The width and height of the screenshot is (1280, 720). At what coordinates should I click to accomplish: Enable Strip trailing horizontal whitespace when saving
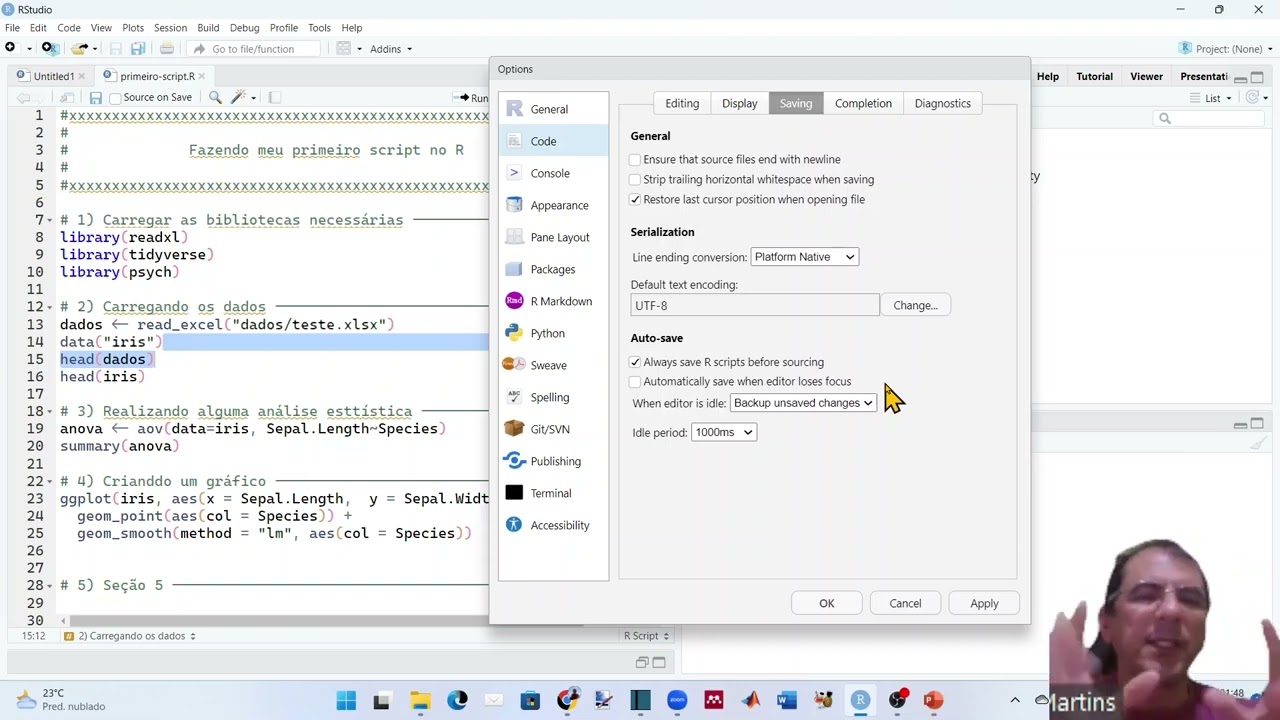point(635,180)
